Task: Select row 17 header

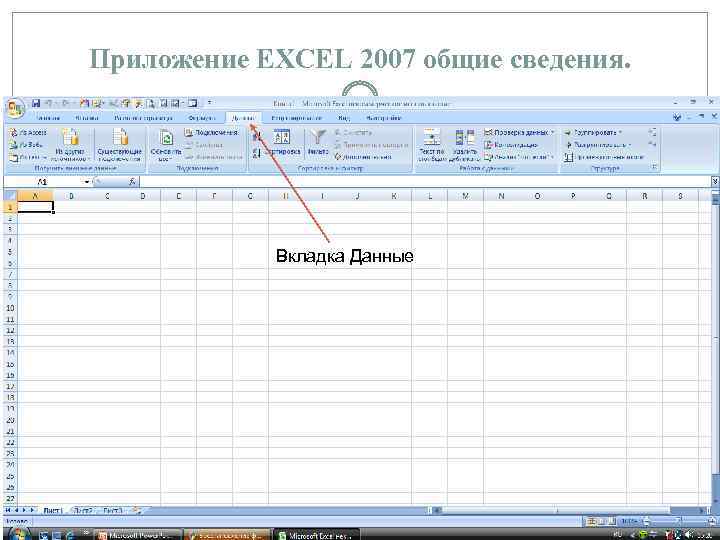Action: 10,386
